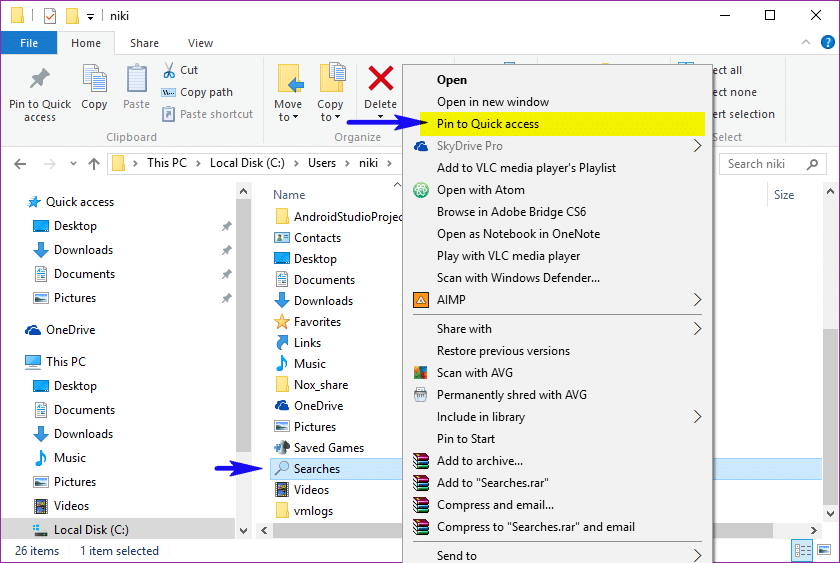Click the Quick access star icon
840x563 pixels.
[x=34, y=202]
